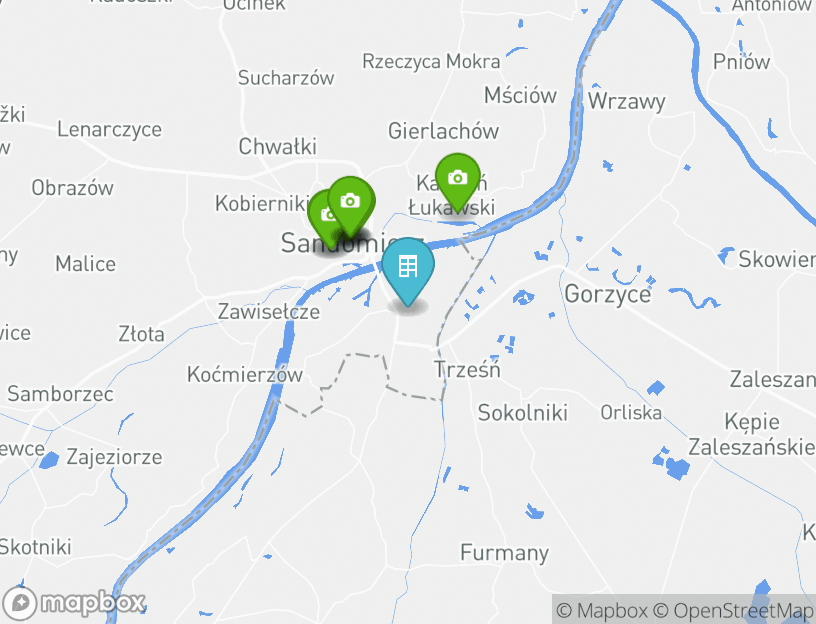The width and height of the screenshot is (816, 624).
Task: Open the © OpenStreetMap attribution link
Action: tap(733, 610)
